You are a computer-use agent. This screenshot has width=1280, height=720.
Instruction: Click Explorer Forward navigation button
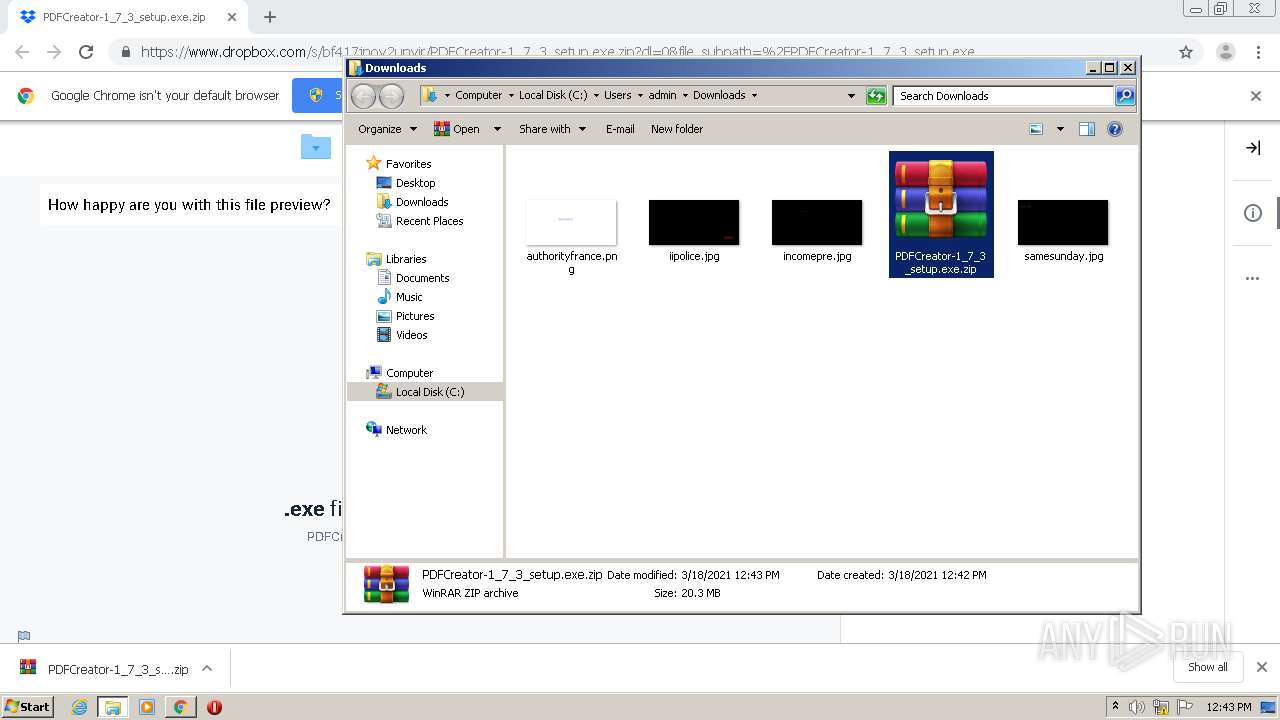(391, 96)
